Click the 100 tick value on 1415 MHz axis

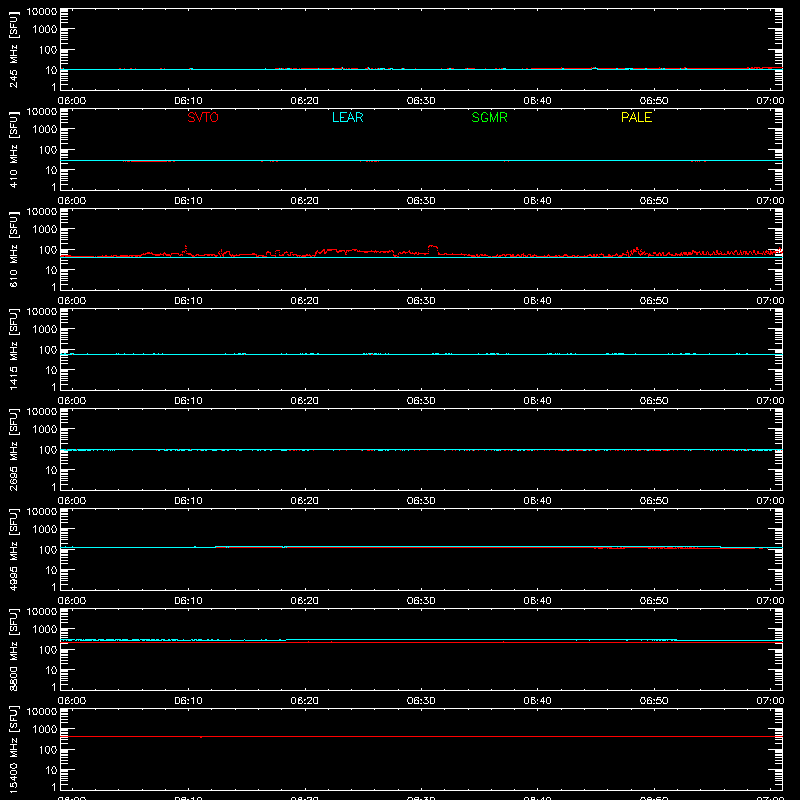(x=48, y=349)
